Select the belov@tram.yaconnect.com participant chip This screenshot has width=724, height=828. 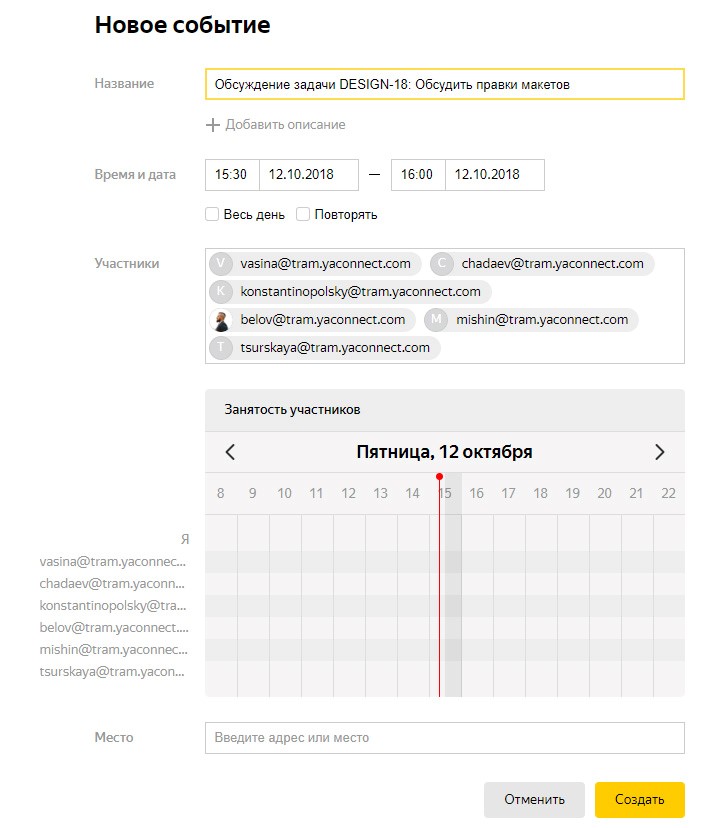click(x=312, y=320)
